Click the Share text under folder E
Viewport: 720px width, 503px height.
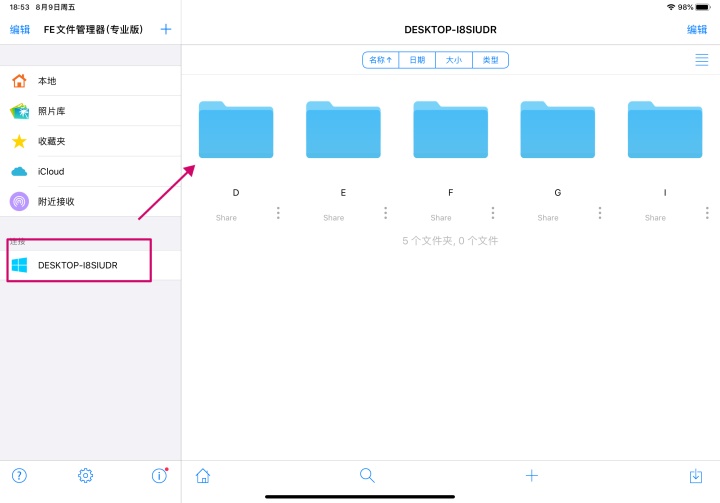(333, 218)
